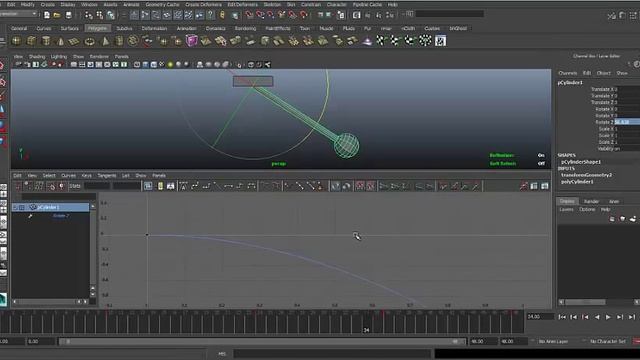The image size is (640, 360).
Task: Click the layer panel horizontal scrollbar
Action: click(x=585, y=302)
